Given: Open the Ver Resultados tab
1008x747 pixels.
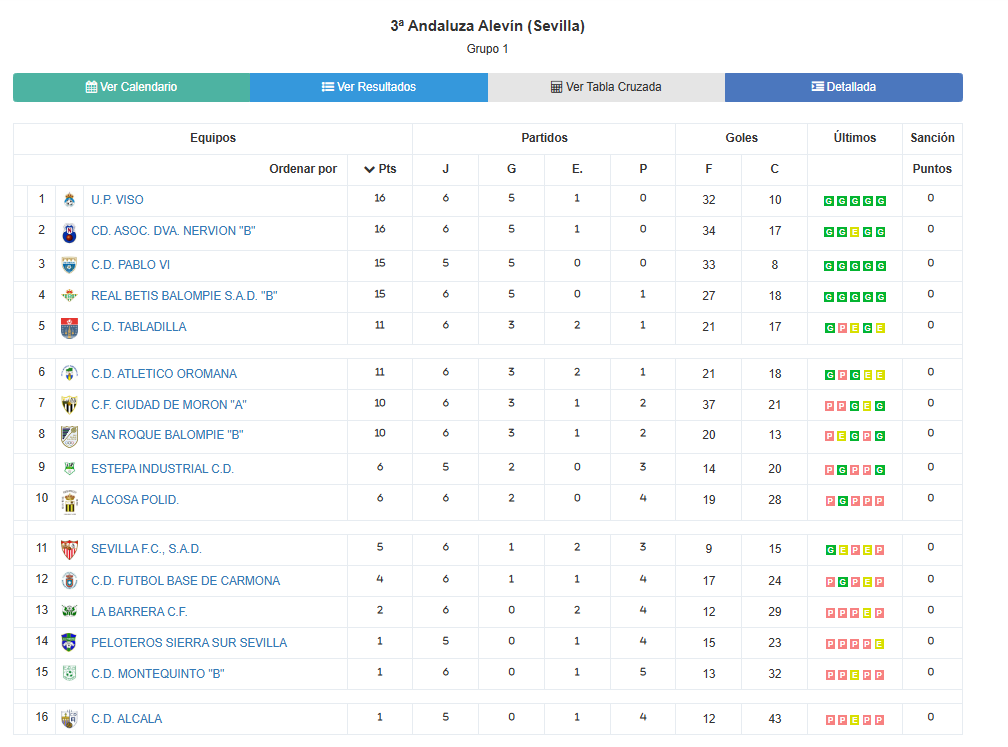Looking at the screenshot, I should click(369, 87).
